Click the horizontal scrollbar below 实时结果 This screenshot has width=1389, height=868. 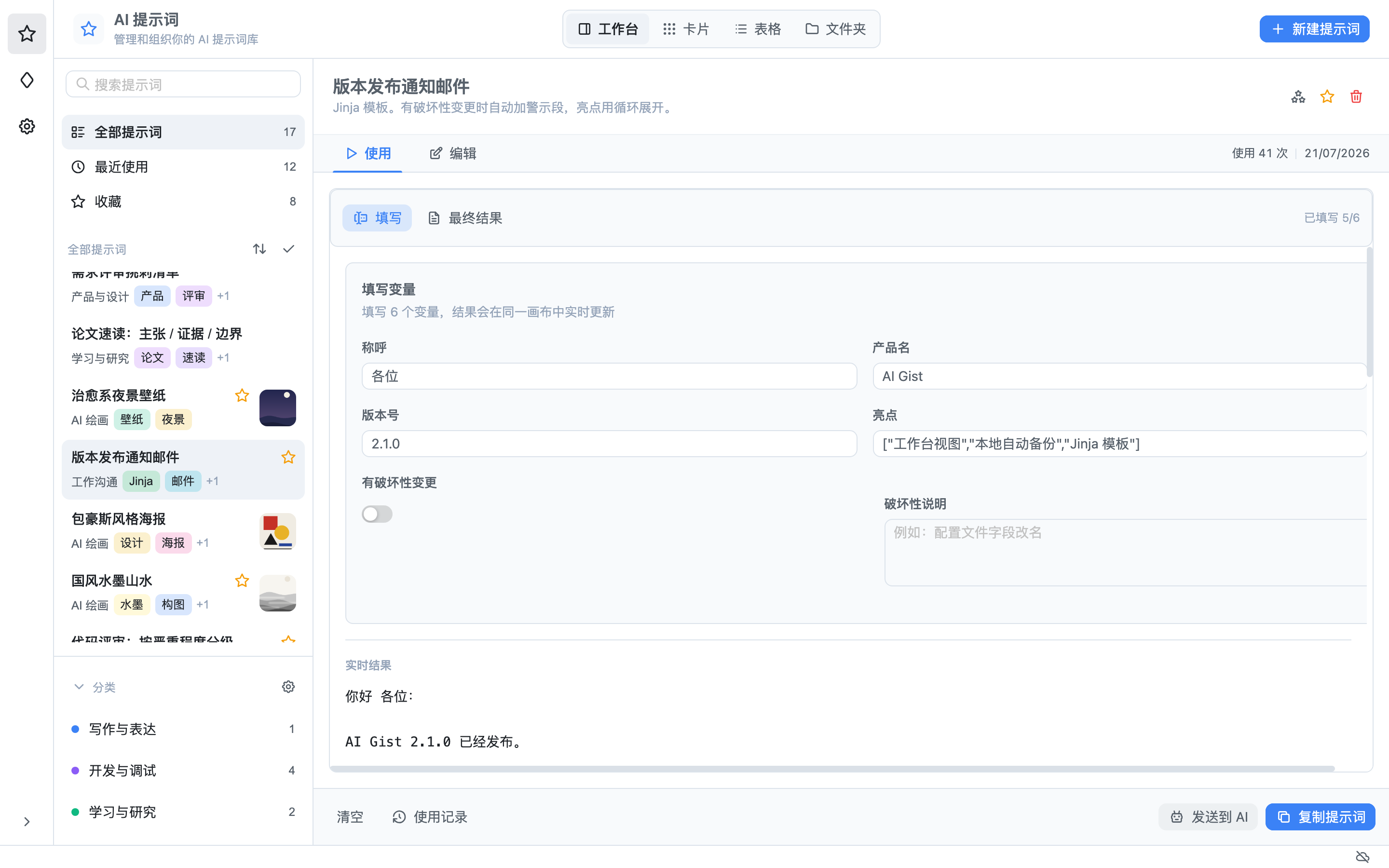(x=832, y=769)
